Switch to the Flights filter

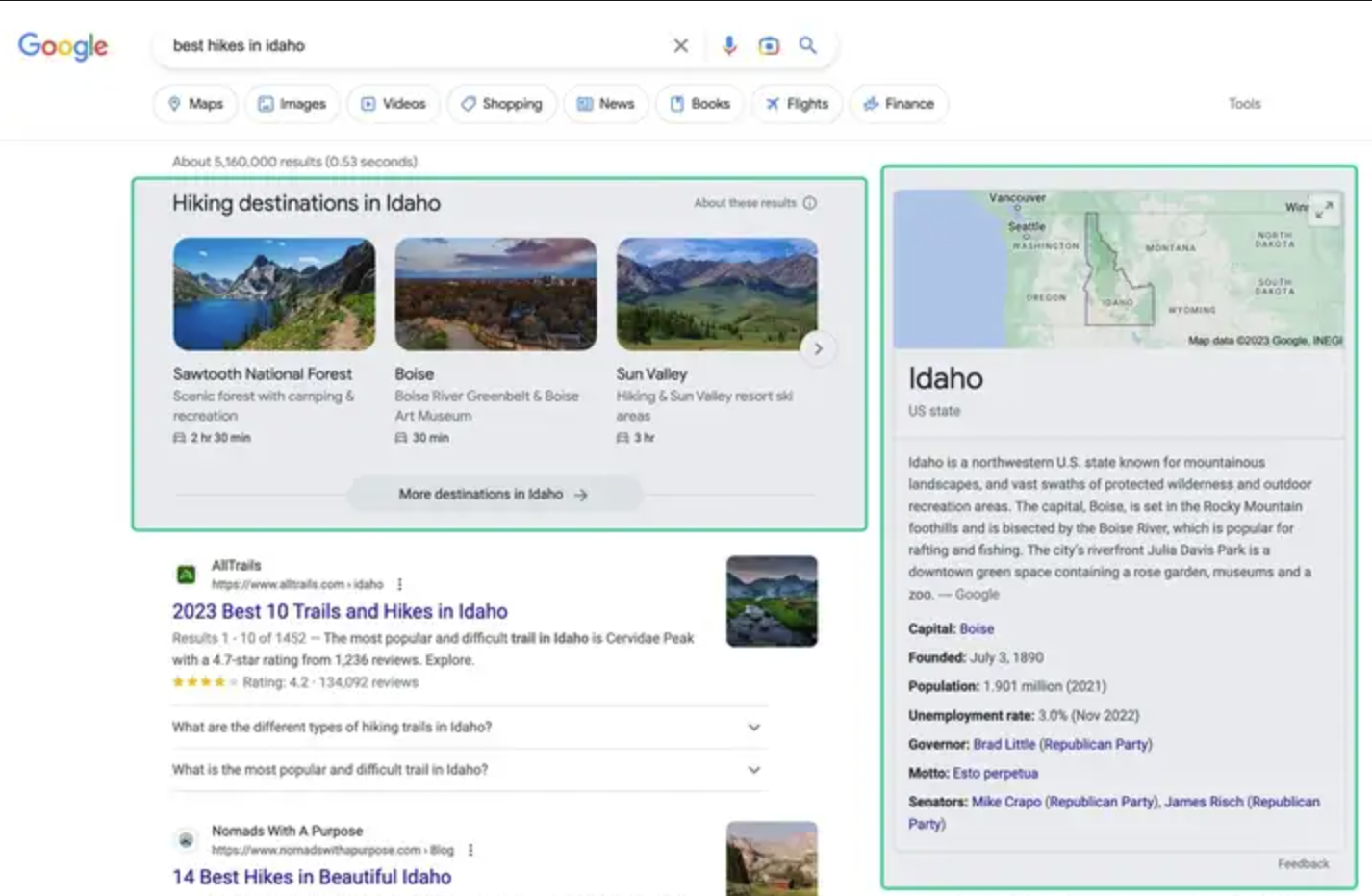(797, 104)
